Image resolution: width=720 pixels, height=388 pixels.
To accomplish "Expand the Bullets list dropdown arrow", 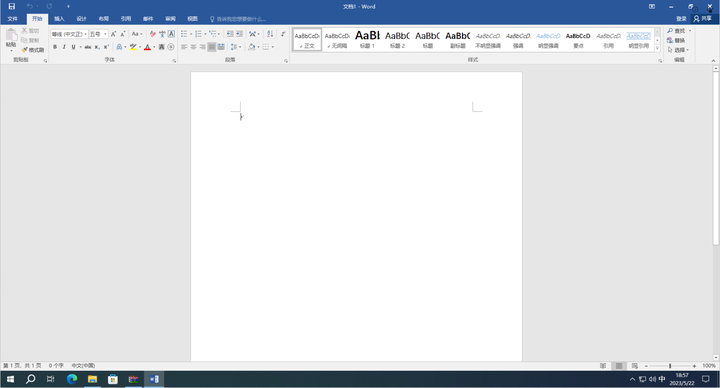I will (x=191, y=34).
